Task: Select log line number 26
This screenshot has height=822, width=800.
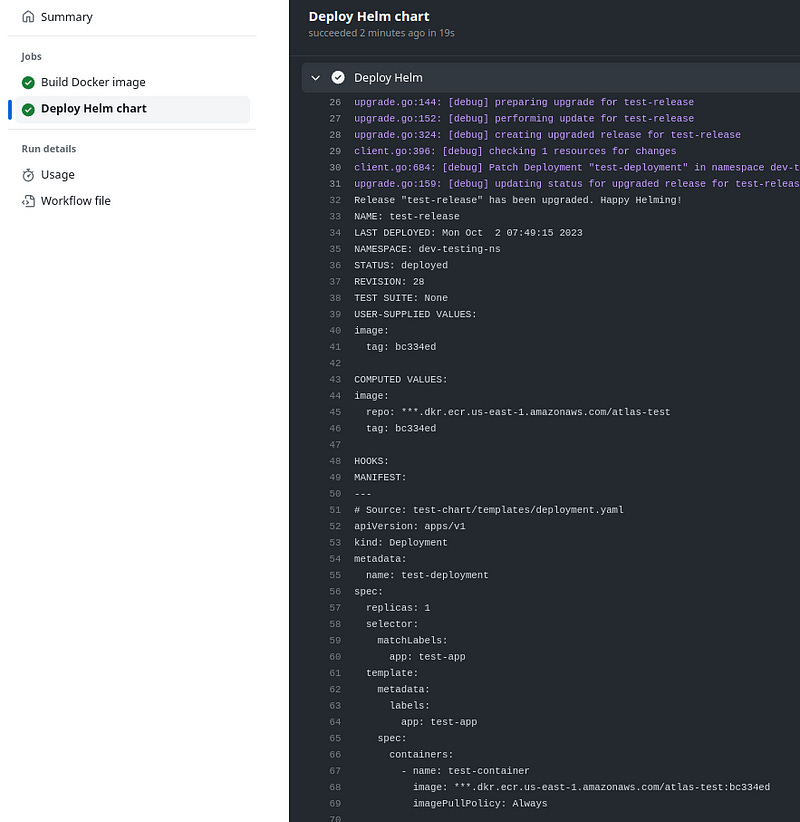Action: tap(335, 102)
